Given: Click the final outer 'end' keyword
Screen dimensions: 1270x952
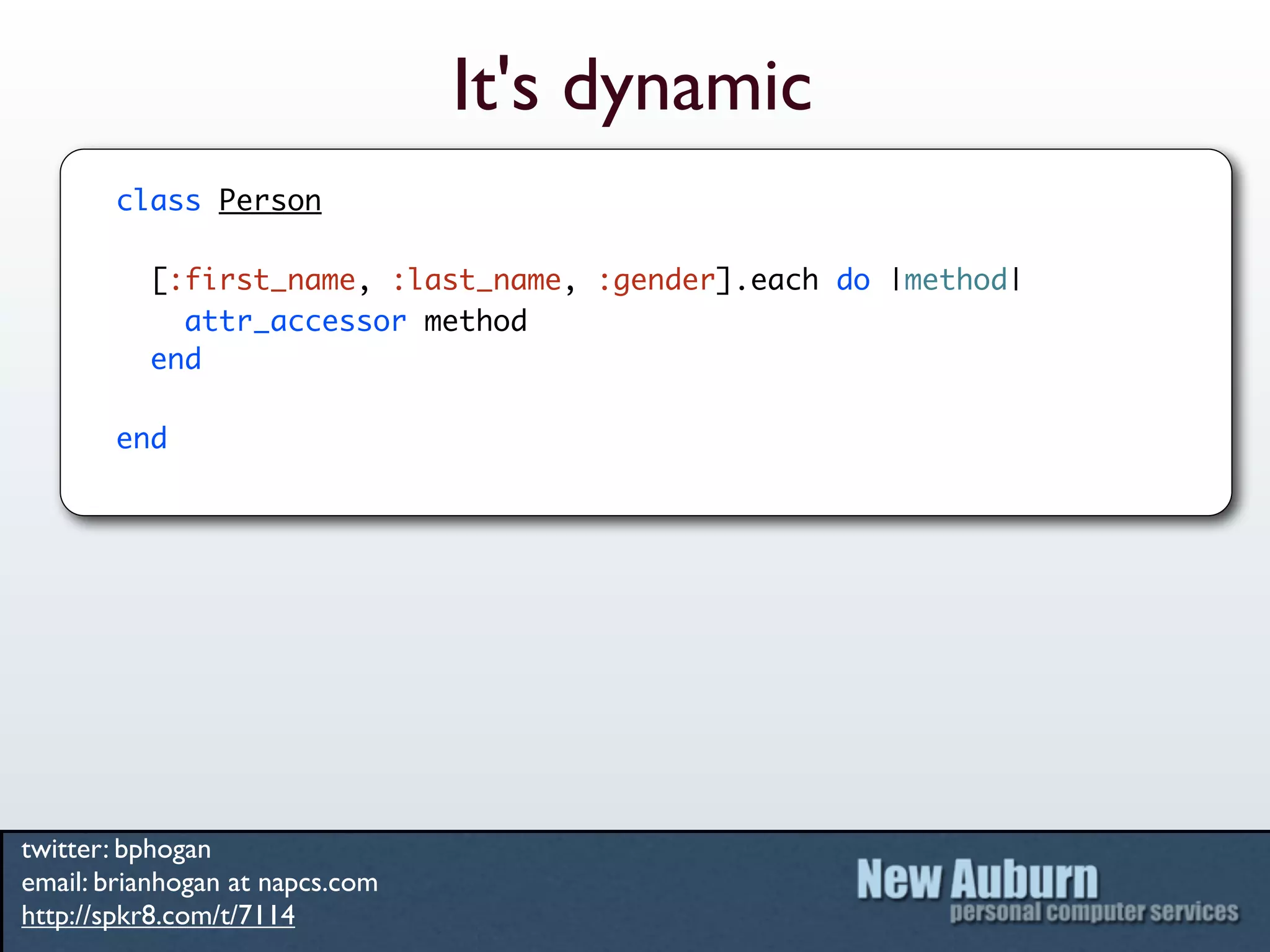Looking at the screenshot, I should (142, 439).
